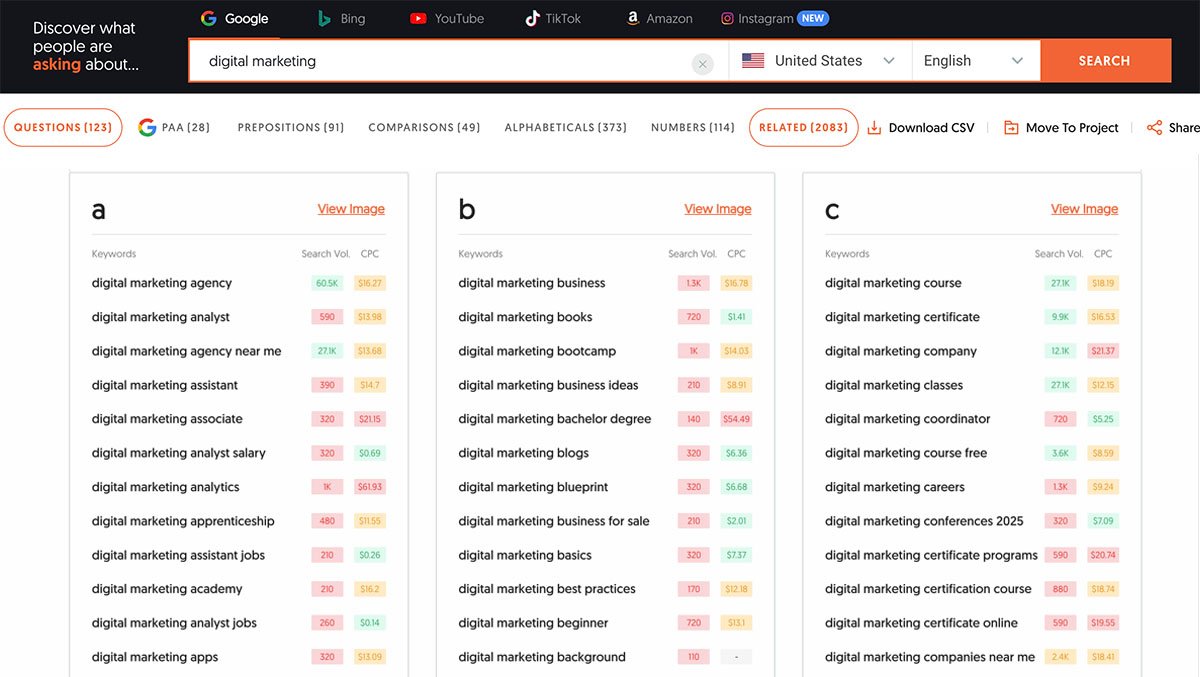This screenshot has width=1200, height=677.
Task: Switch to the Bing source tab
Action: point(341,19)
